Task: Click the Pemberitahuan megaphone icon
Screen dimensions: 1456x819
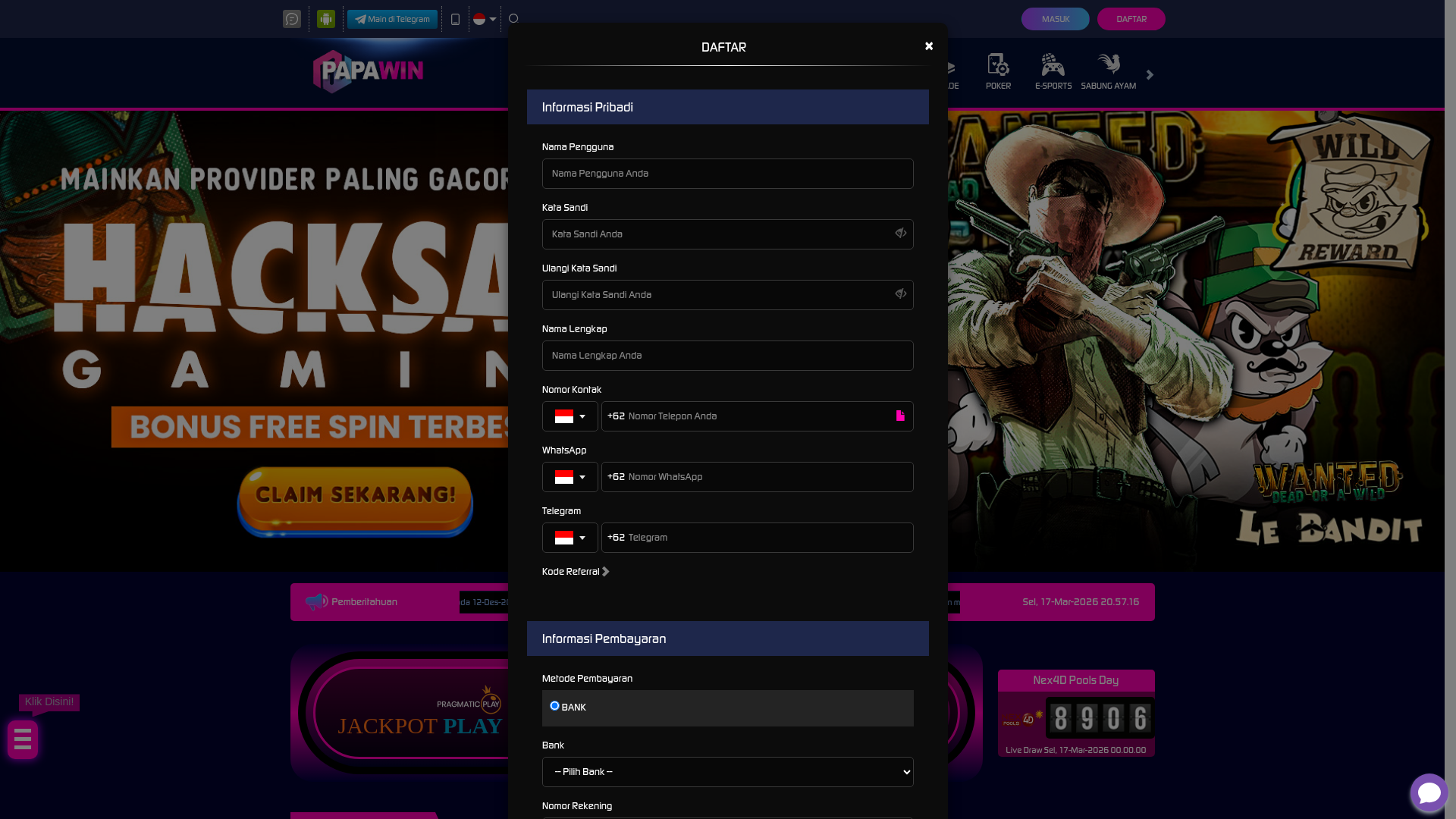Action: pyautogui.click(x=316, y=602)
